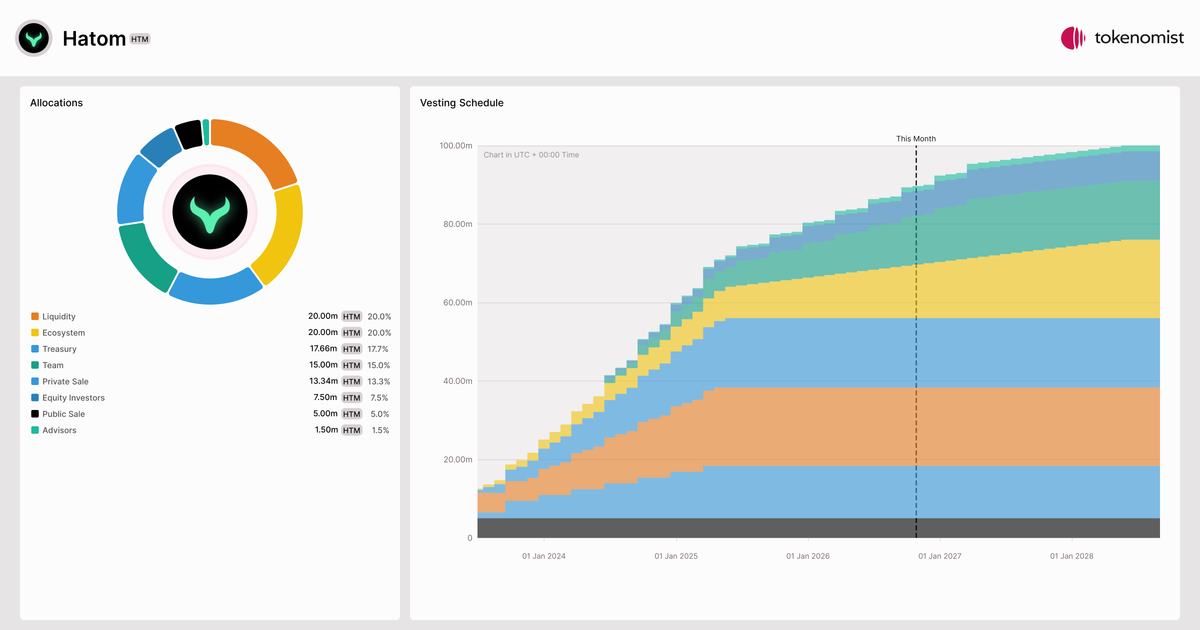Click the Hatom logo icon in header
1200x630 pixels.
tap(34, 38)
